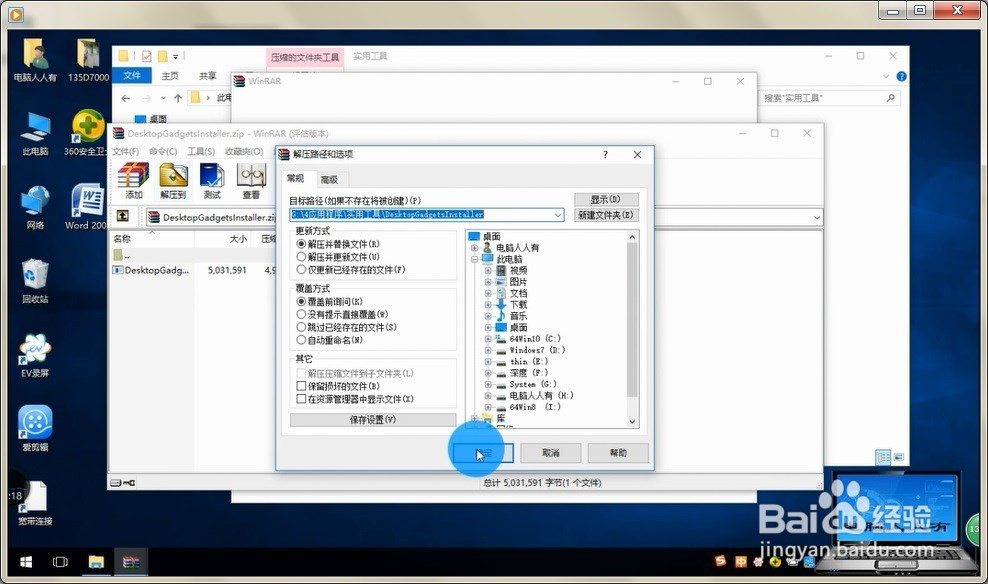Select 下载 folder in the tree
This screenshot has height=584, width=988.
(x=519, y=305)
